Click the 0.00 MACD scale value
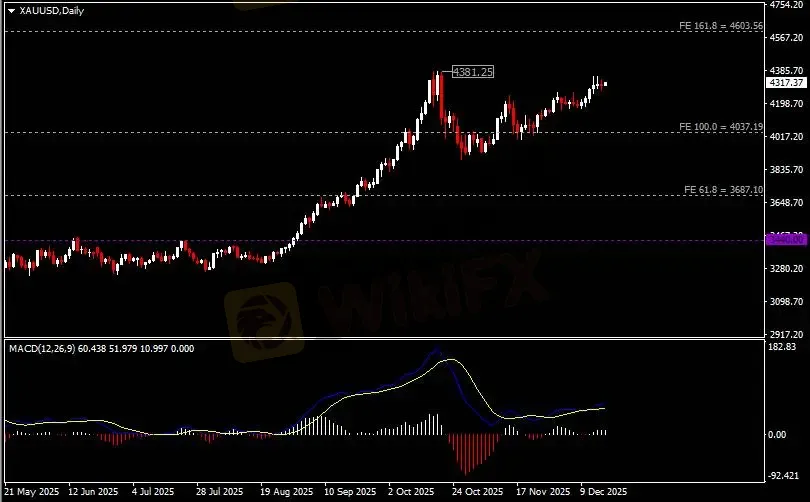 tap(777, 435)
